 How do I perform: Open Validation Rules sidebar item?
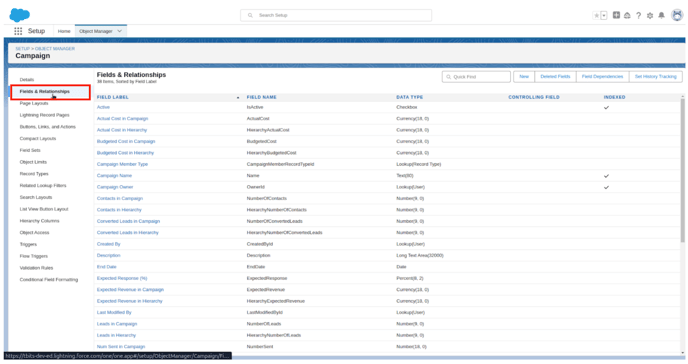click(x=36, y=268)
